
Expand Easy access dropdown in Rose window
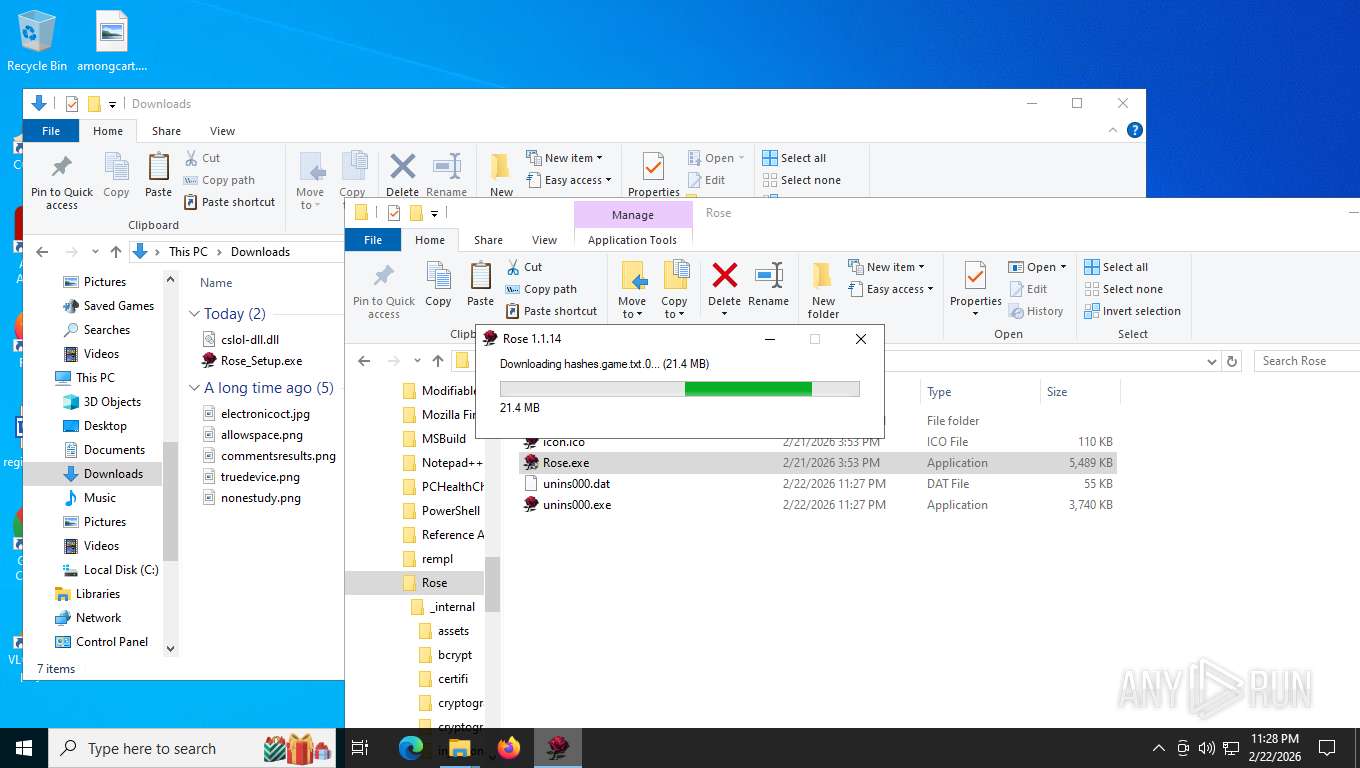(x=890, y=289)
